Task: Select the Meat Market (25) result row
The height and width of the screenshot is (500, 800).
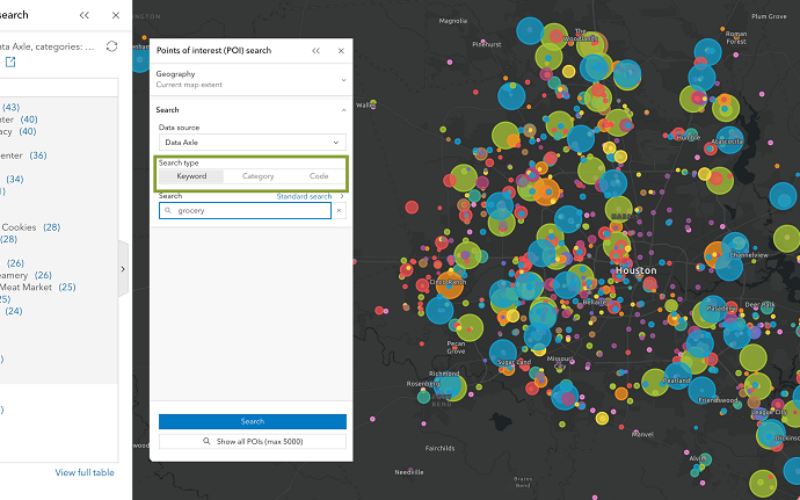Action: click(38, 287)
